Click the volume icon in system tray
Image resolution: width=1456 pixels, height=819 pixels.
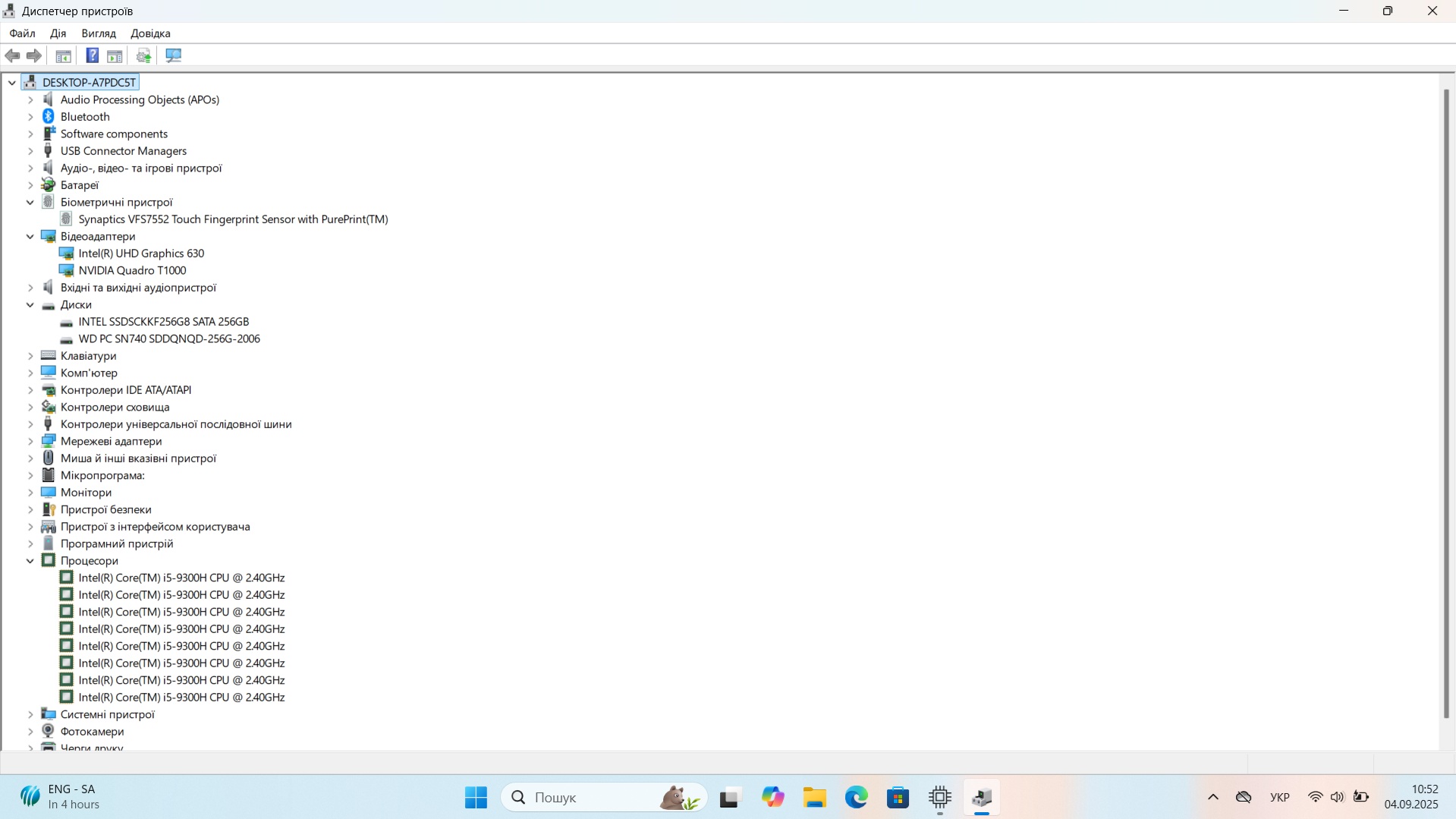[x=1338, y=797]
